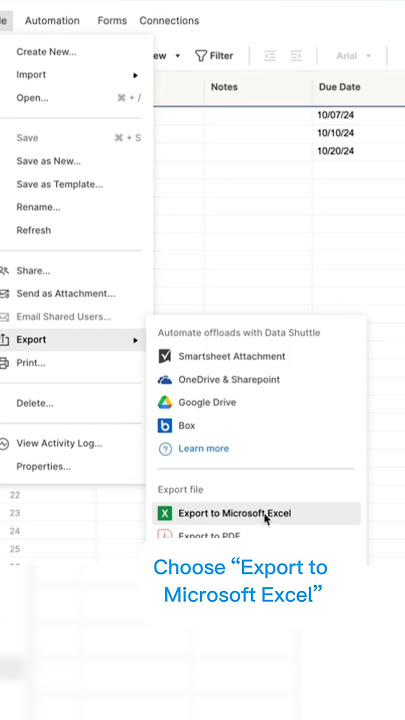Select Save as Template menu entry
The height and width of the screenshot is (720, 405).
pyautogui.click(x=60, y=184)
